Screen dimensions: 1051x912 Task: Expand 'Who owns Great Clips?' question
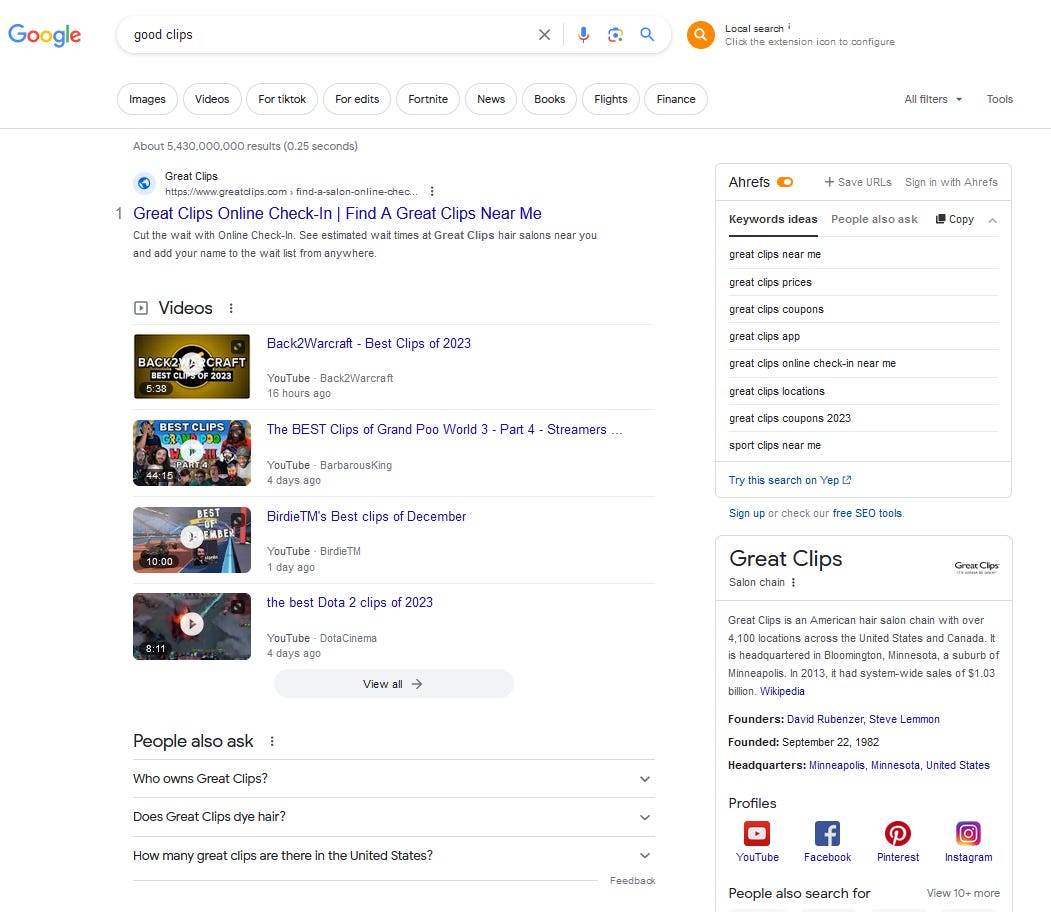pos(393,779)
